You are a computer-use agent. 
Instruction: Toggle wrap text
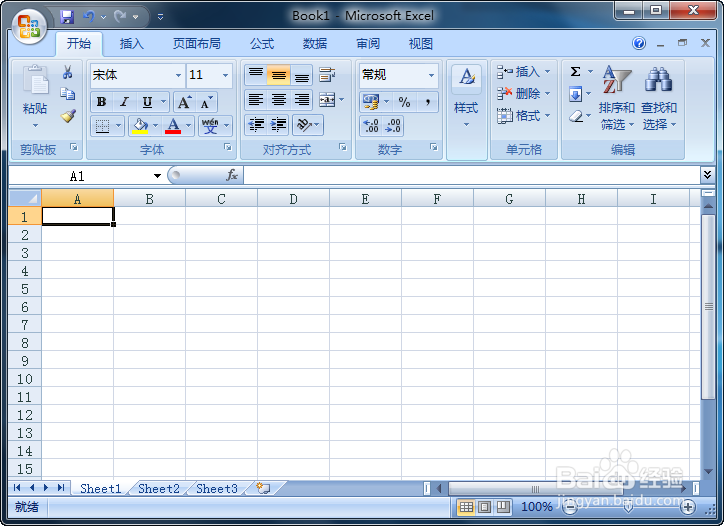[327, 74]
